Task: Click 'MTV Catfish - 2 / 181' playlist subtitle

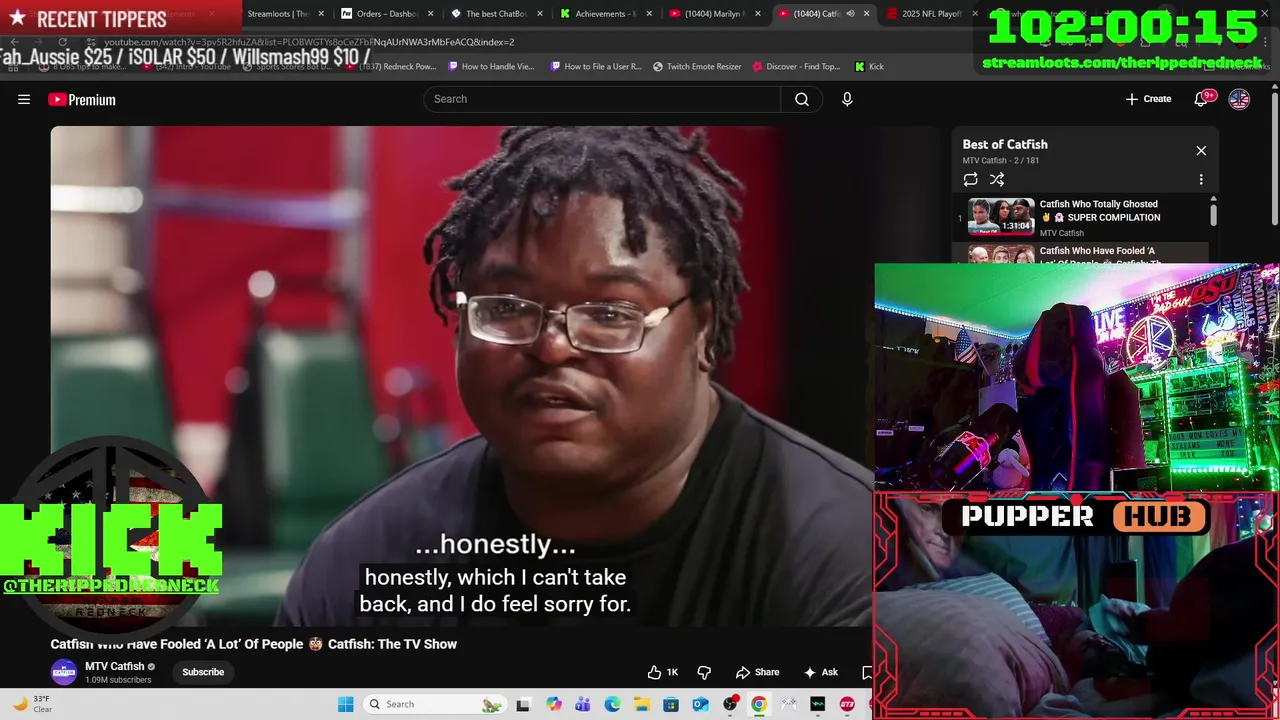Action: (x=1001, y=160)
